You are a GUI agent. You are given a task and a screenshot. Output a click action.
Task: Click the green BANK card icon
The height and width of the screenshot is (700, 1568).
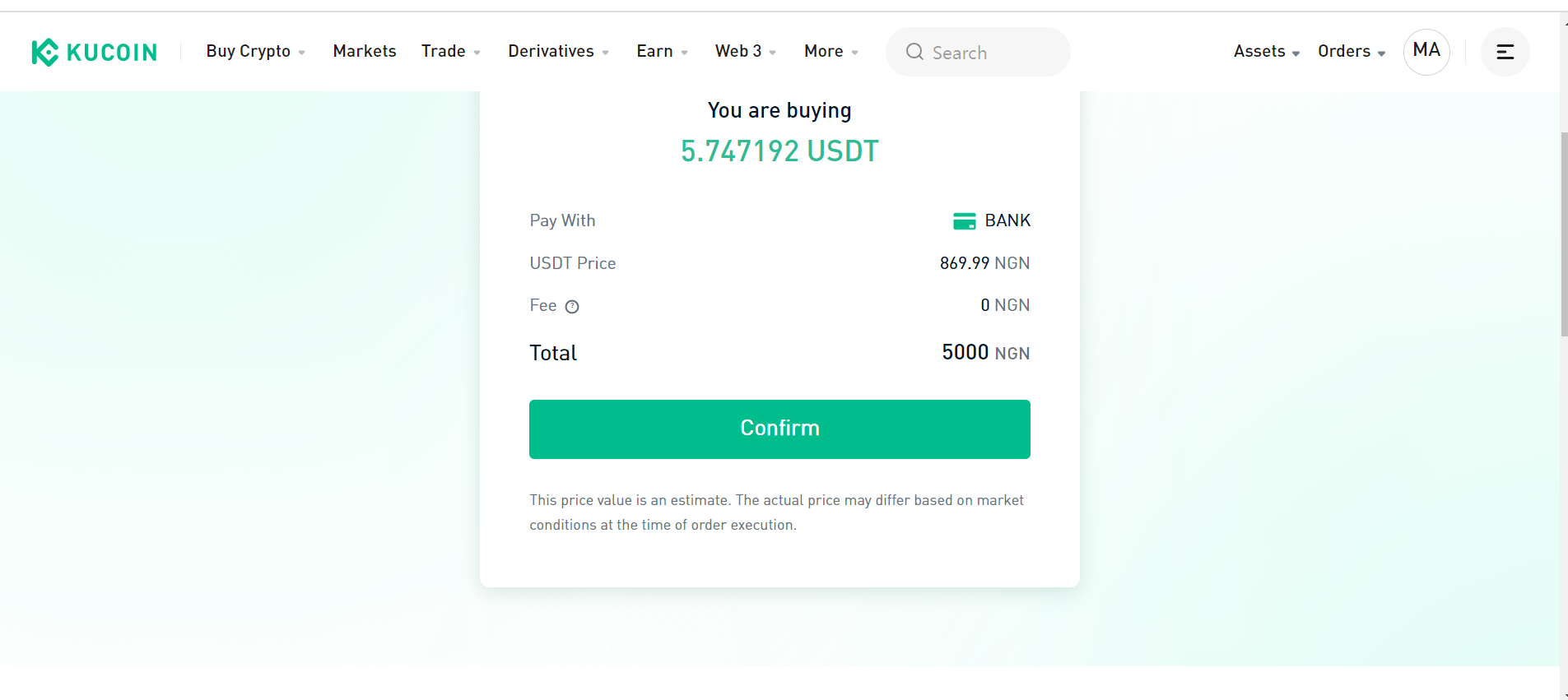[x=964, y=220]
